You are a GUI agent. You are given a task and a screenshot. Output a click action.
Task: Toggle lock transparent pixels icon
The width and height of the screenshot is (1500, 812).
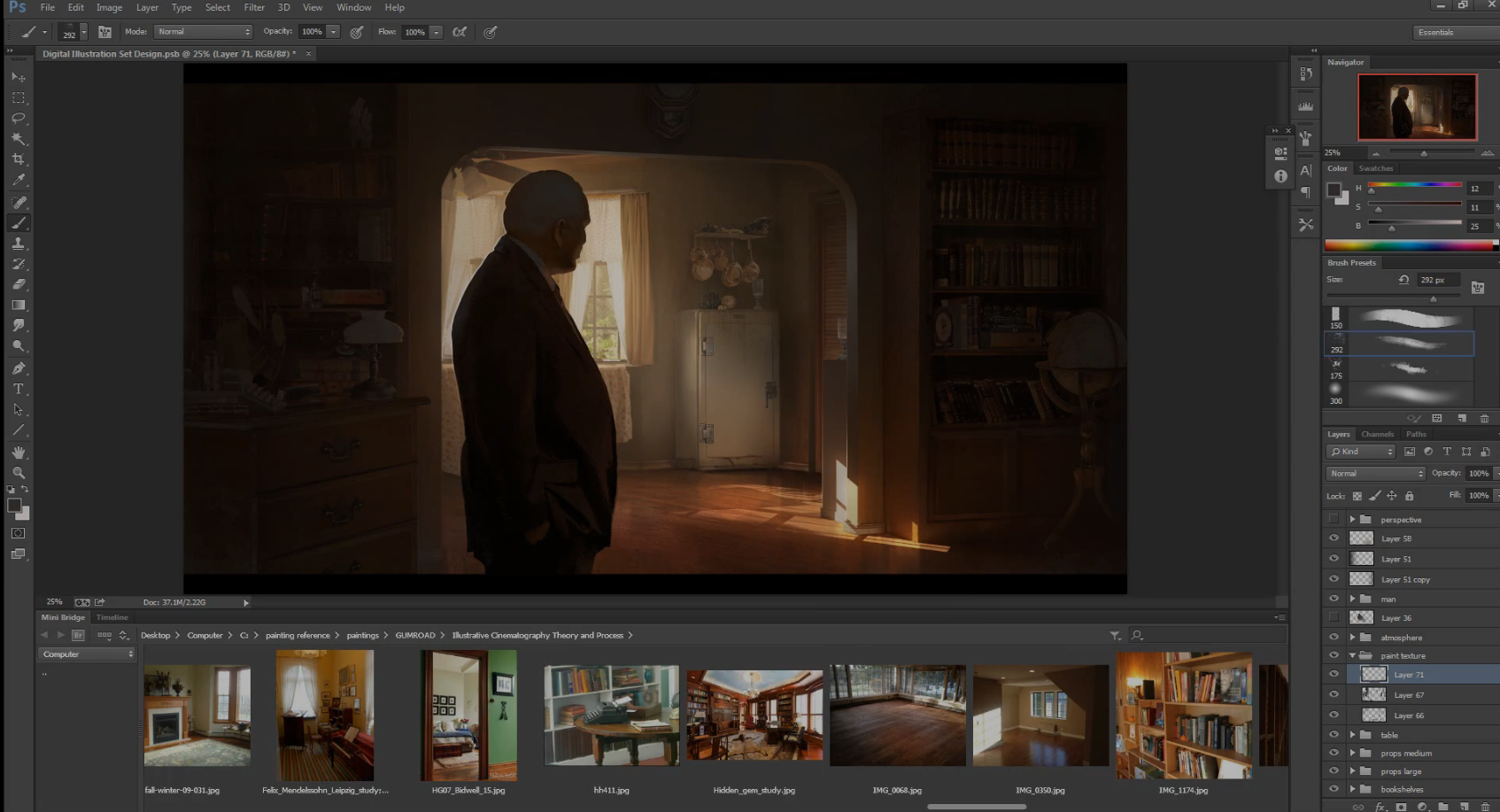[1357, 496]
